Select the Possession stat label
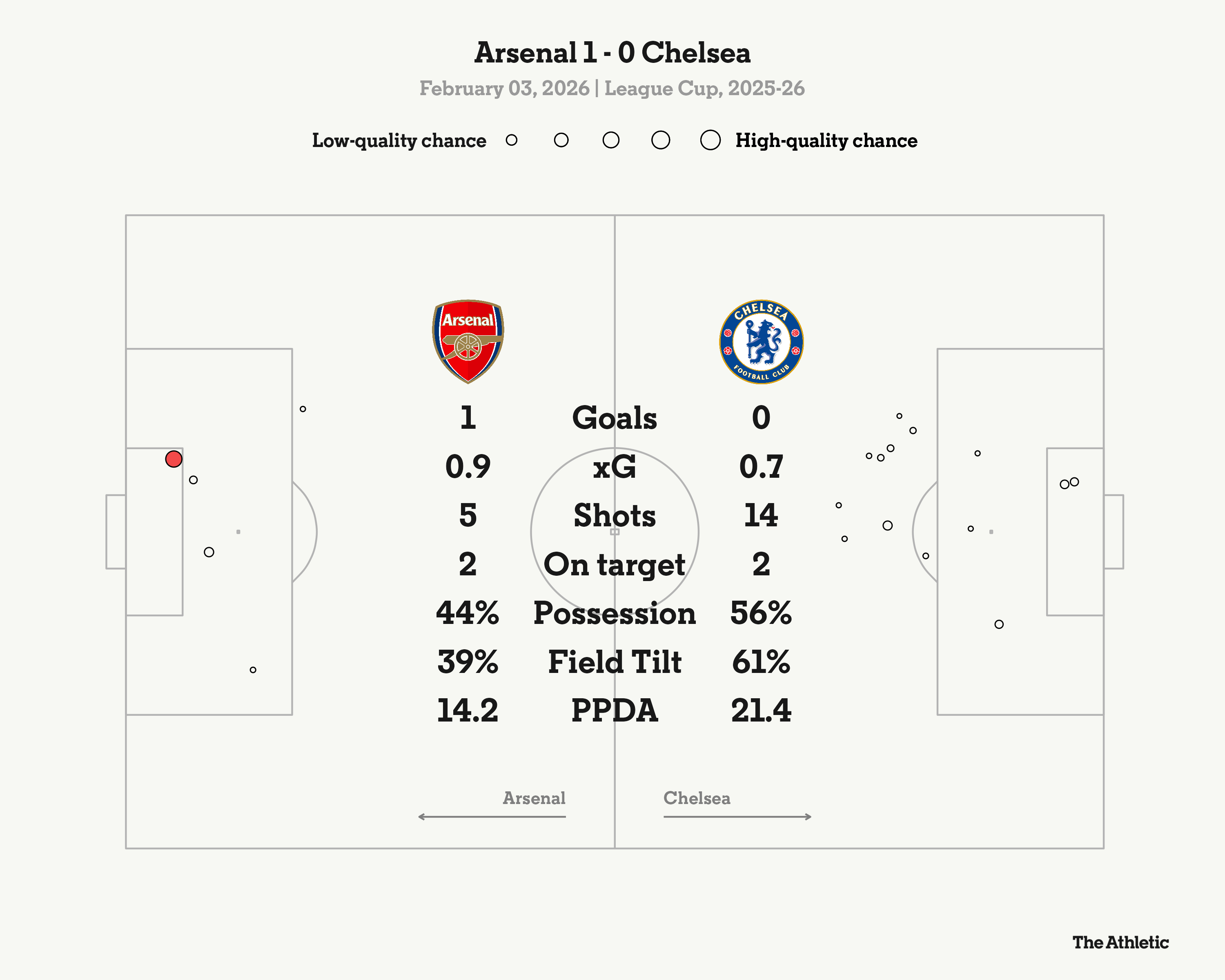This screenshot has height=980, width=1225. point(614,614)
